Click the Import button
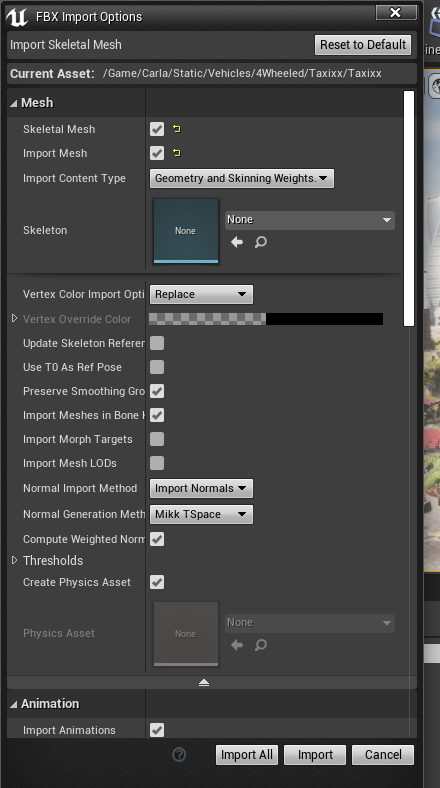The width and height of the screenshot is (440, 788). [315, 755]
